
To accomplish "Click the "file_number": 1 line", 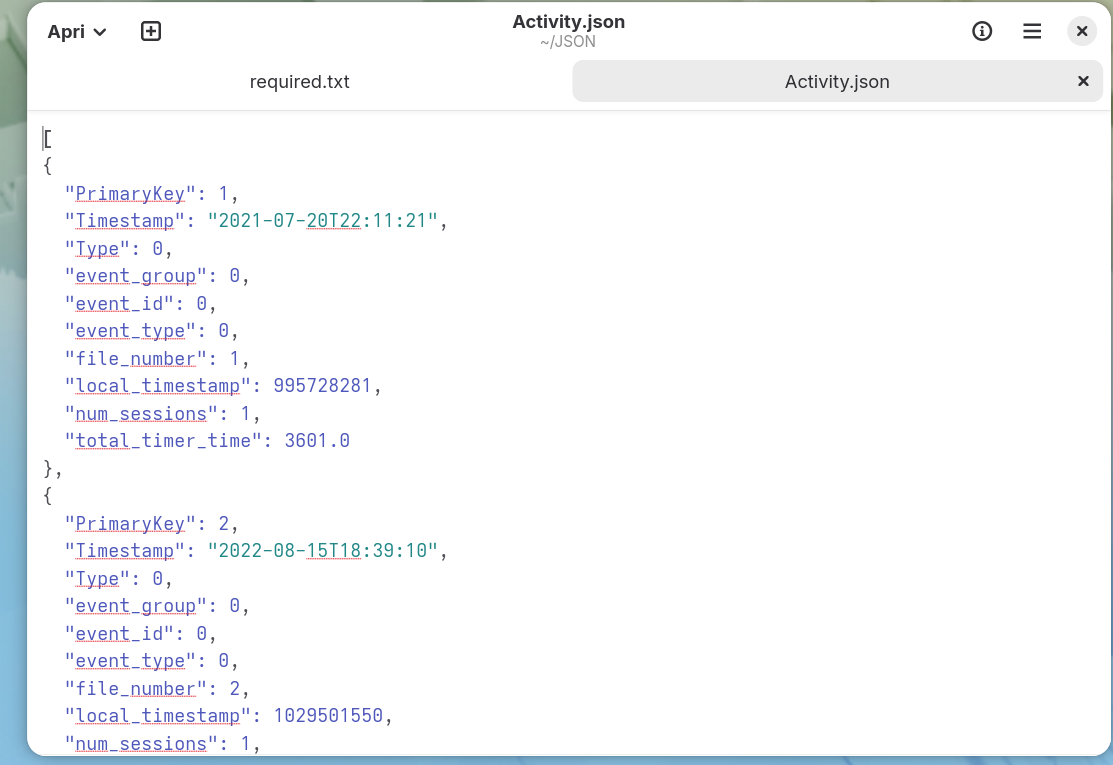I will [x=157, y=358].
